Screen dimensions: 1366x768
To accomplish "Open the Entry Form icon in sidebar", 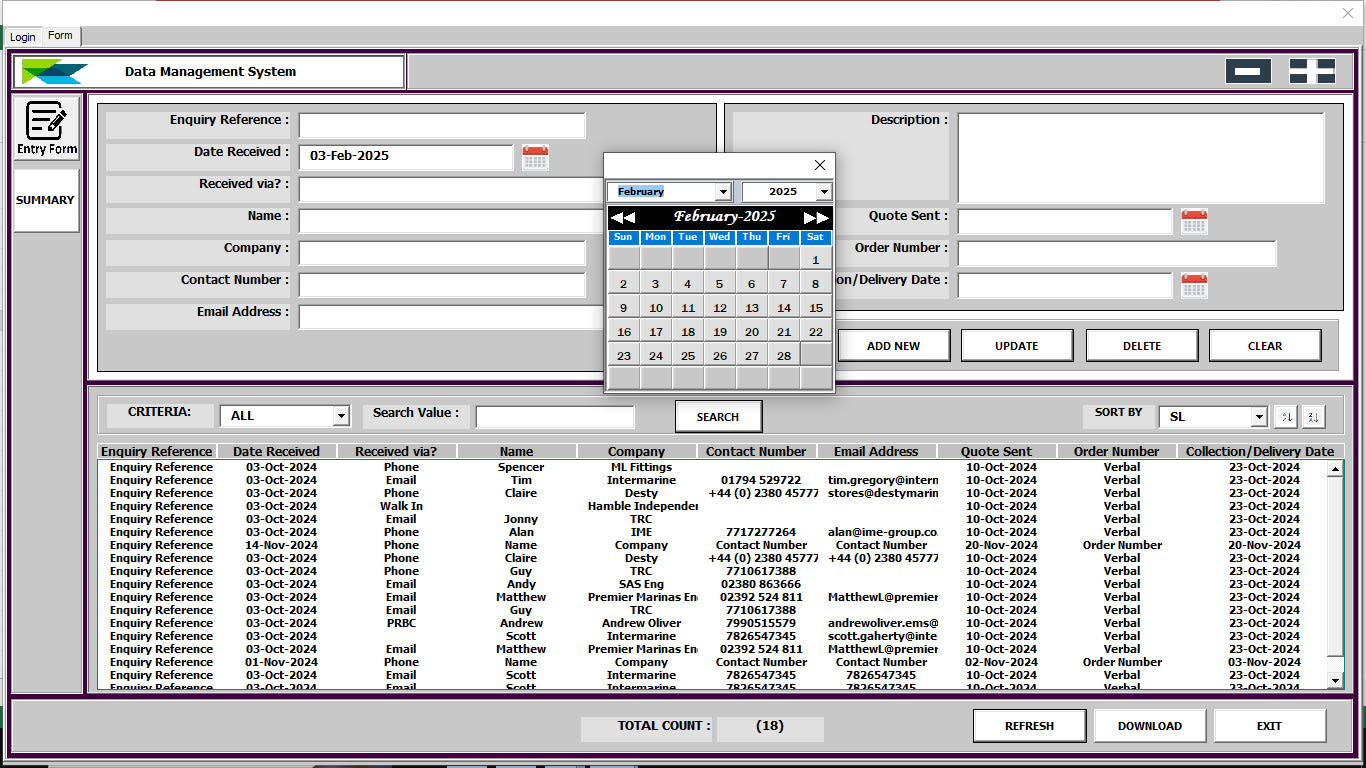I will (x=46, y=129).
